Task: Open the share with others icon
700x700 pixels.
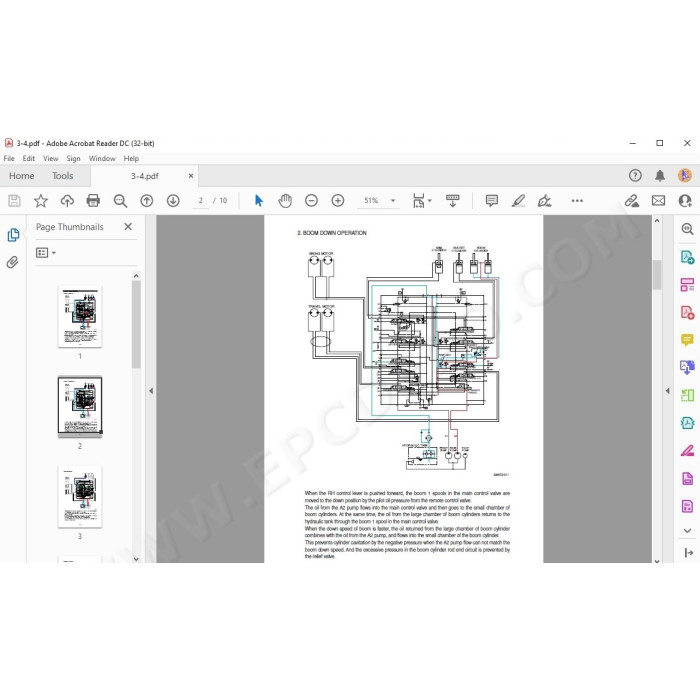Action: click(x=685, y=200)
